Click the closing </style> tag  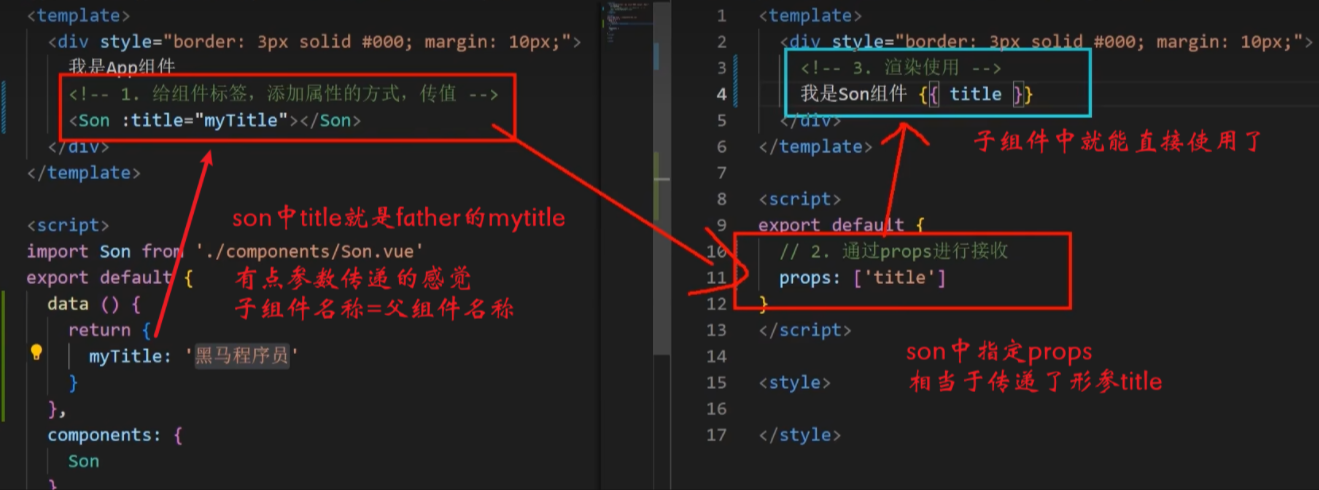pyautogui.click(x=800, y=435)
